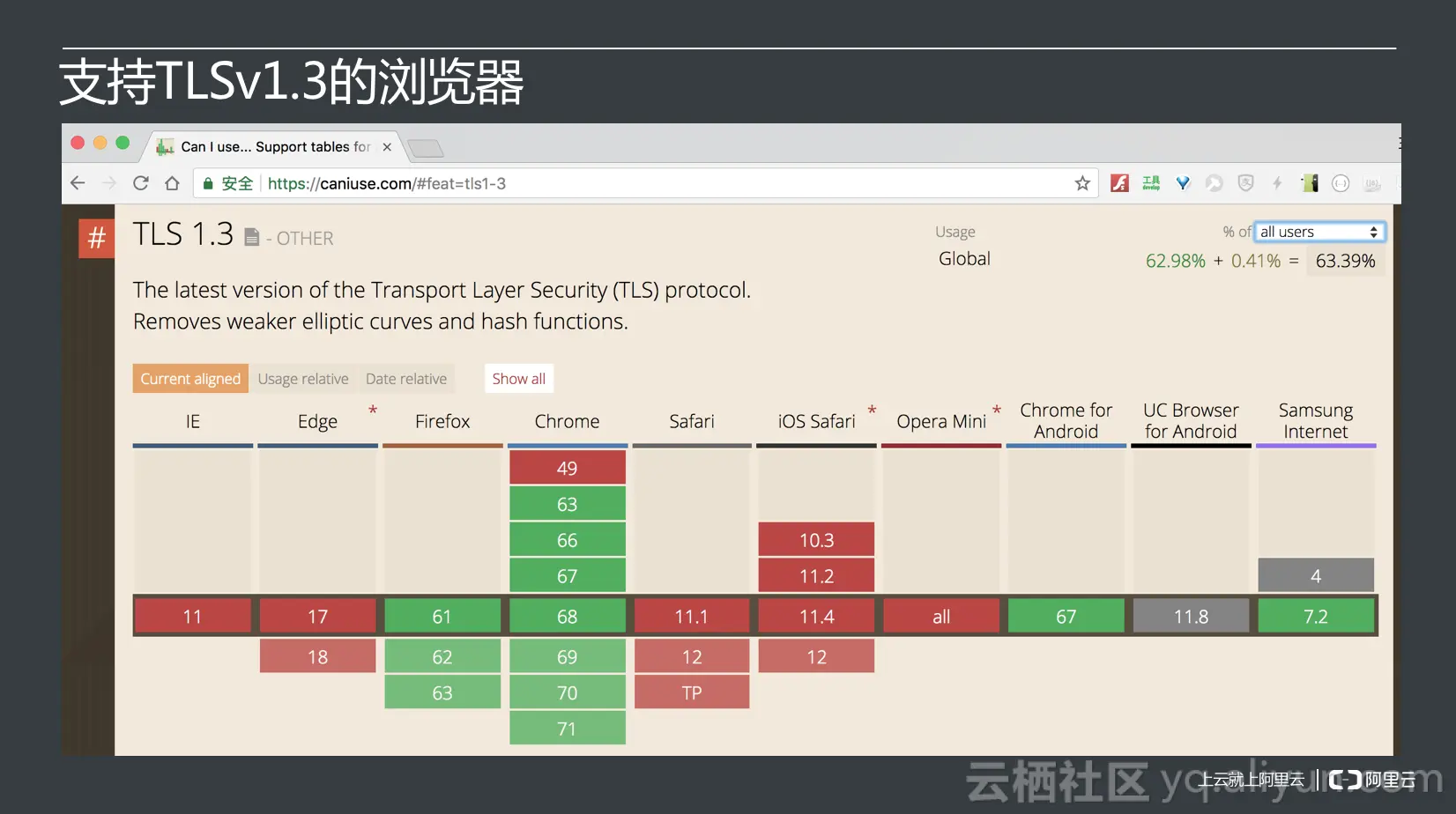Select the Chrome 69 version cell

[x=568, y=656]
